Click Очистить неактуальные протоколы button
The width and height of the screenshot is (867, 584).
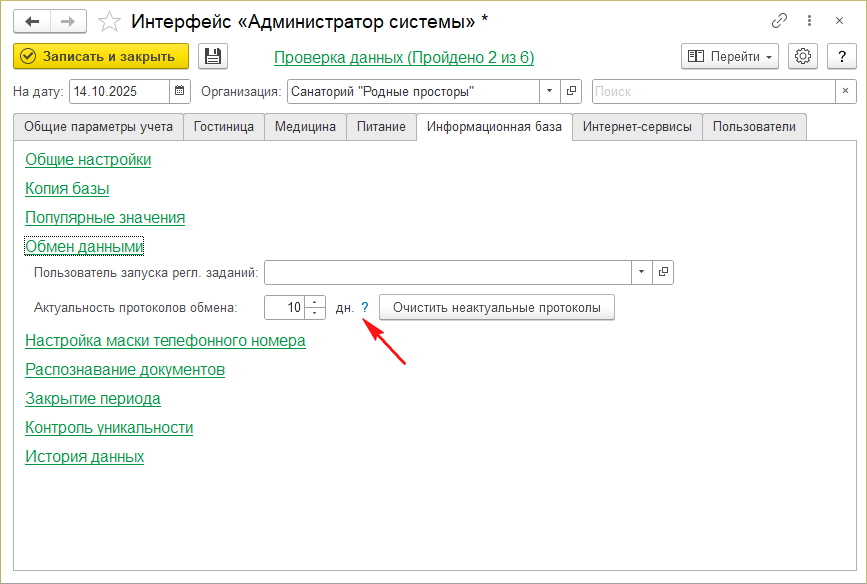(497, 308)
